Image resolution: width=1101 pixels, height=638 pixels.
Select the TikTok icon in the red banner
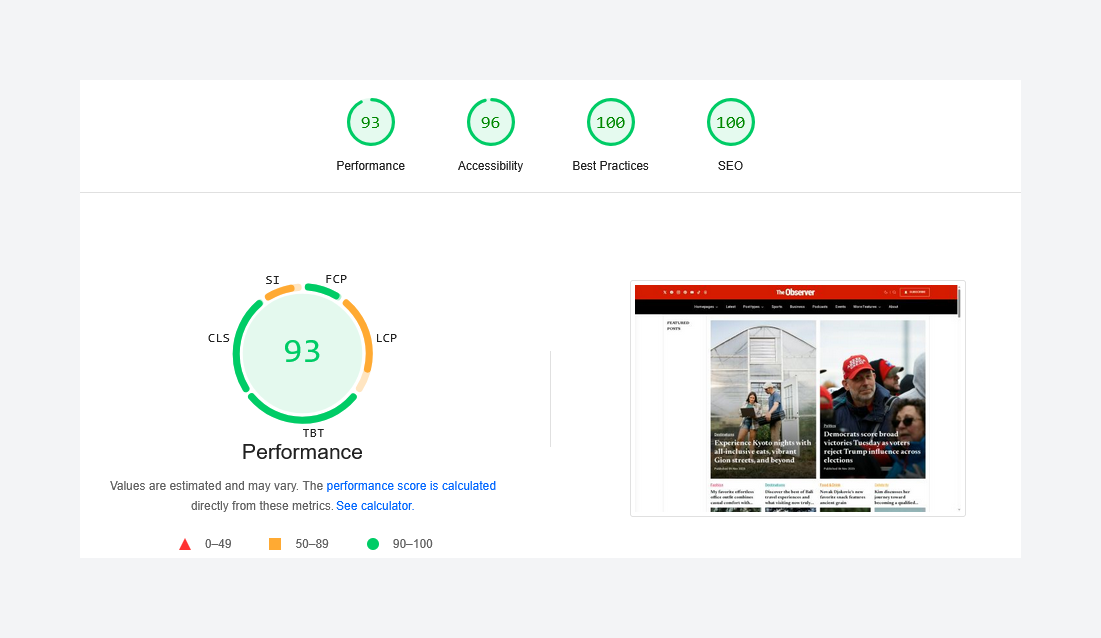coord(699,292)
